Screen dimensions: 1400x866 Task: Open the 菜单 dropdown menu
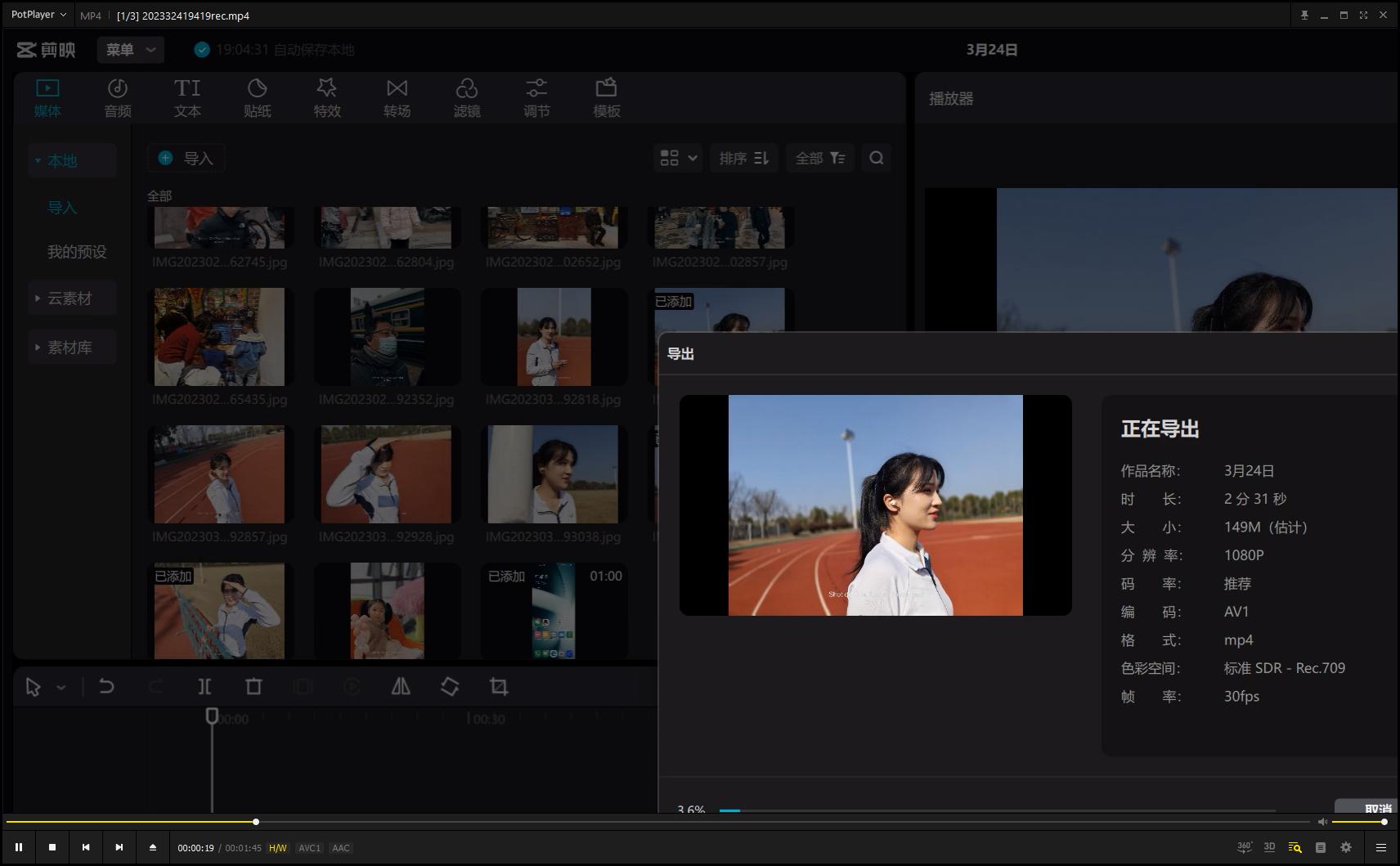[130, 50]
